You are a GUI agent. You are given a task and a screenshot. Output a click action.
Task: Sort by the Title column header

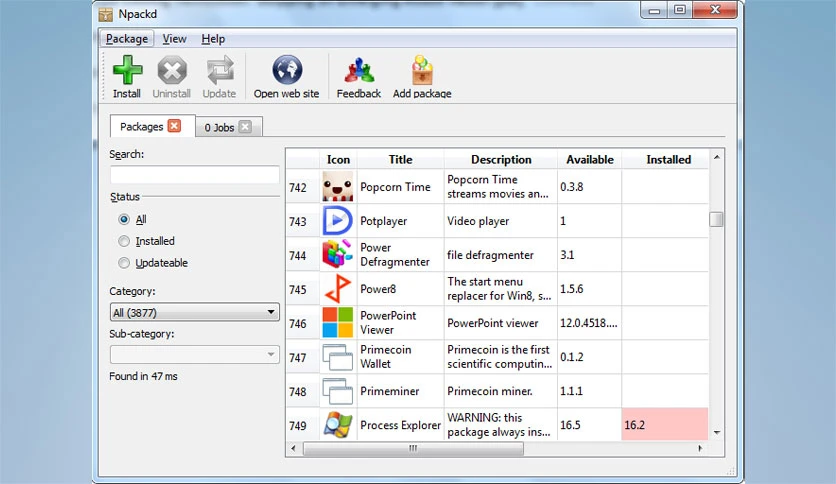point(400,159)
